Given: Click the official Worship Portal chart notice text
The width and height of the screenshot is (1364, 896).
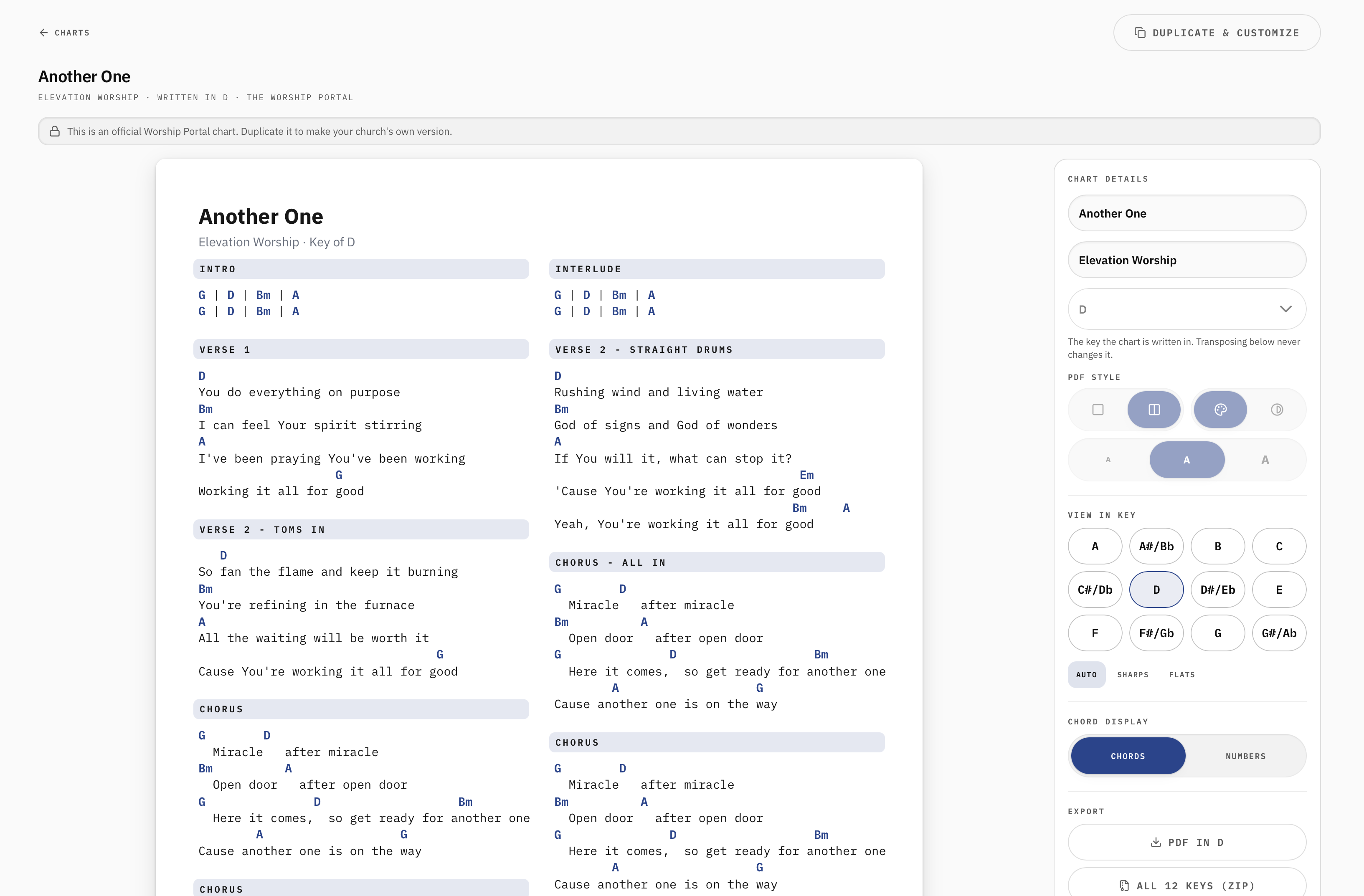Looking at the screenshot, I should [260, 131].
